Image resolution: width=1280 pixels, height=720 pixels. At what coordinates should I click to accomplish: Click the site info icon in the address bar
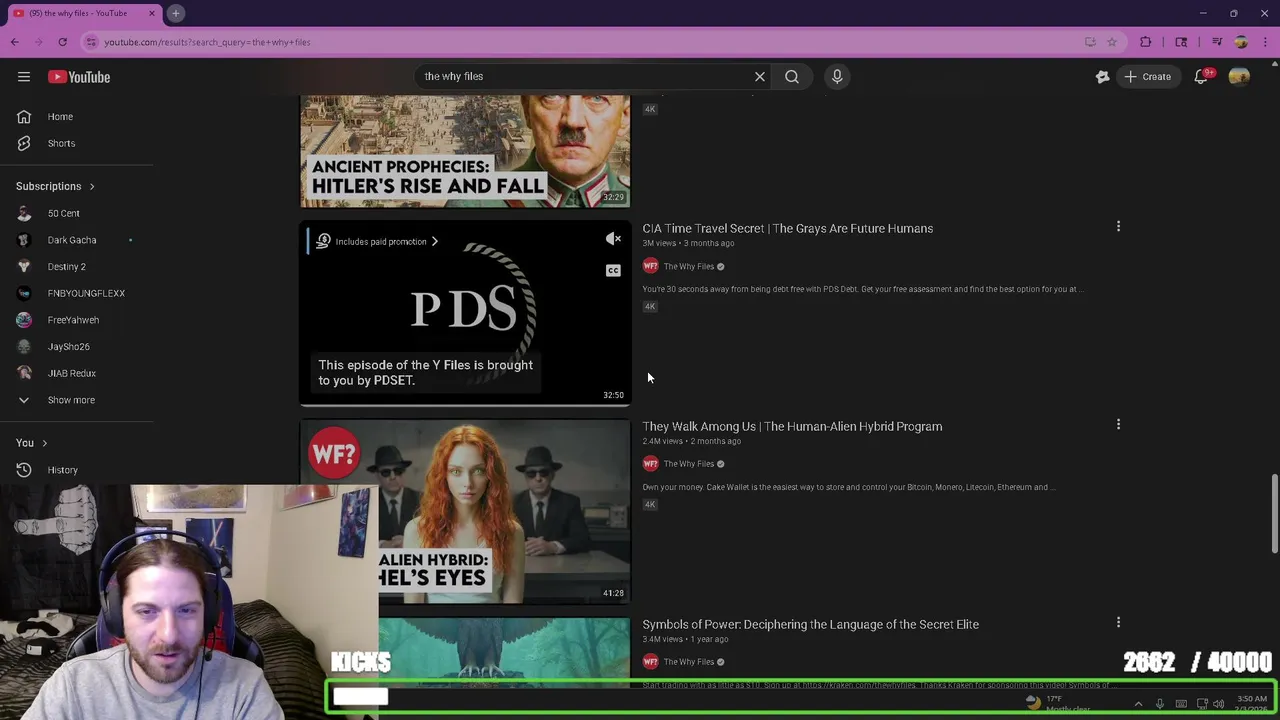pyautogui.click(x=91, y=42)
